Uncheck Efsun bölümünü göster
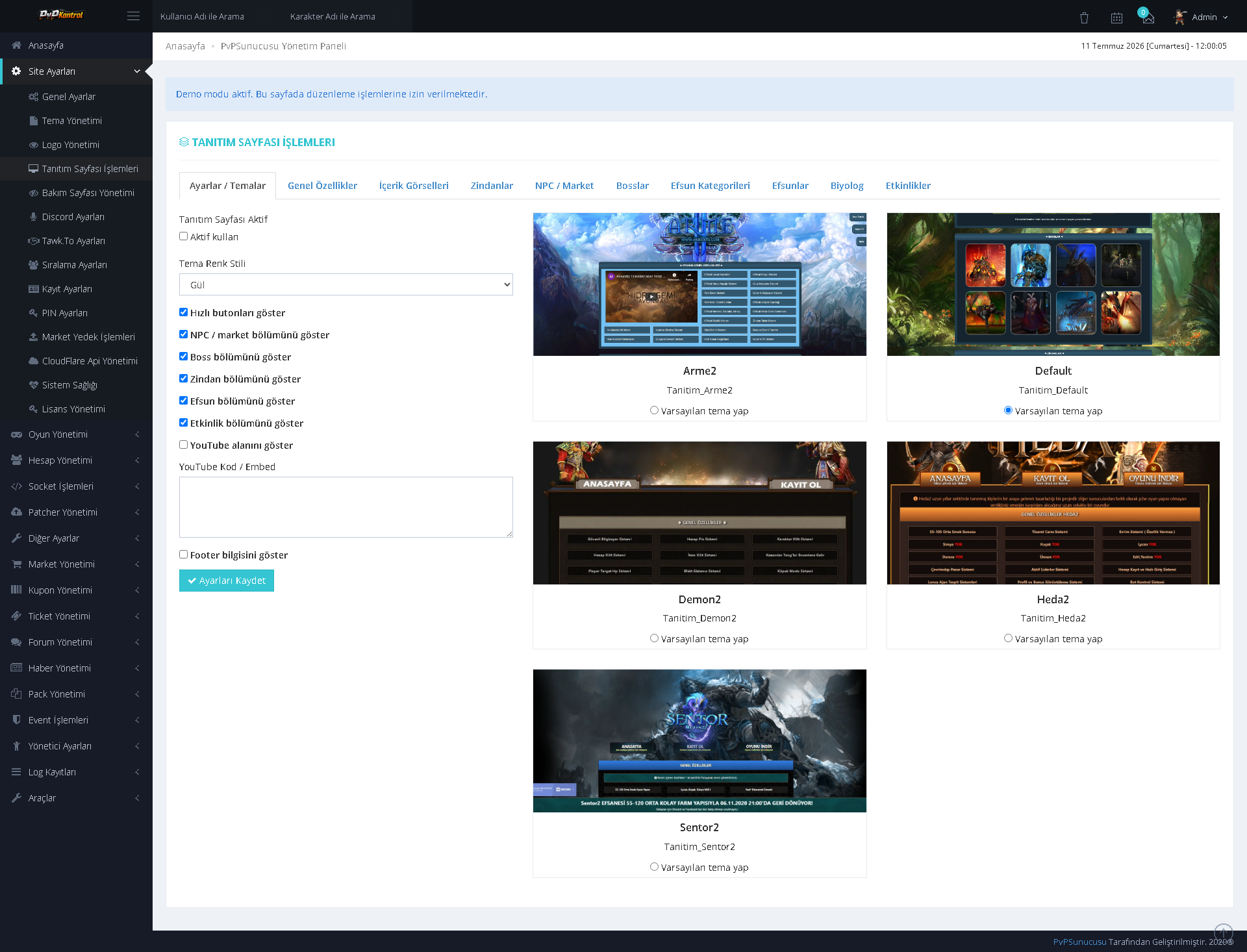The width and height of the screenshot is (1247, 952). tap(183, 401)
